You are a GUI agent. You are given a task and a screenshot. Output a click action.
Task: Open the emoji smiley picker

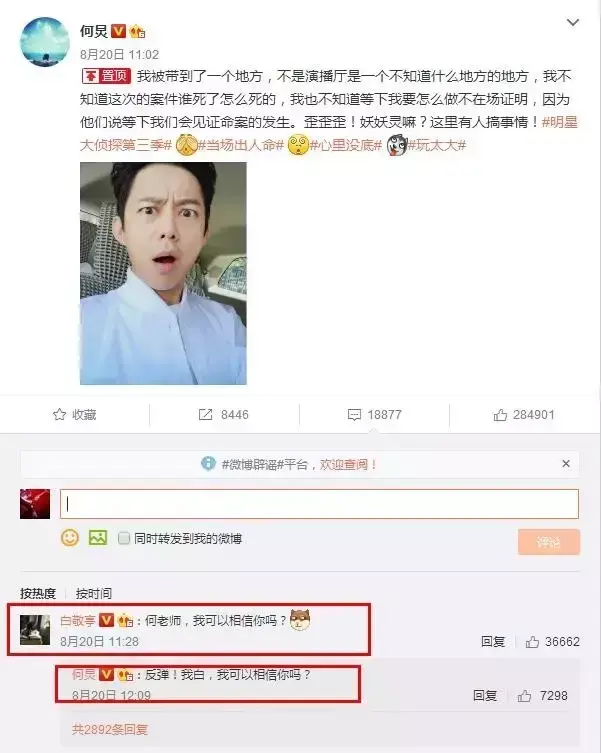coord(70,537)
